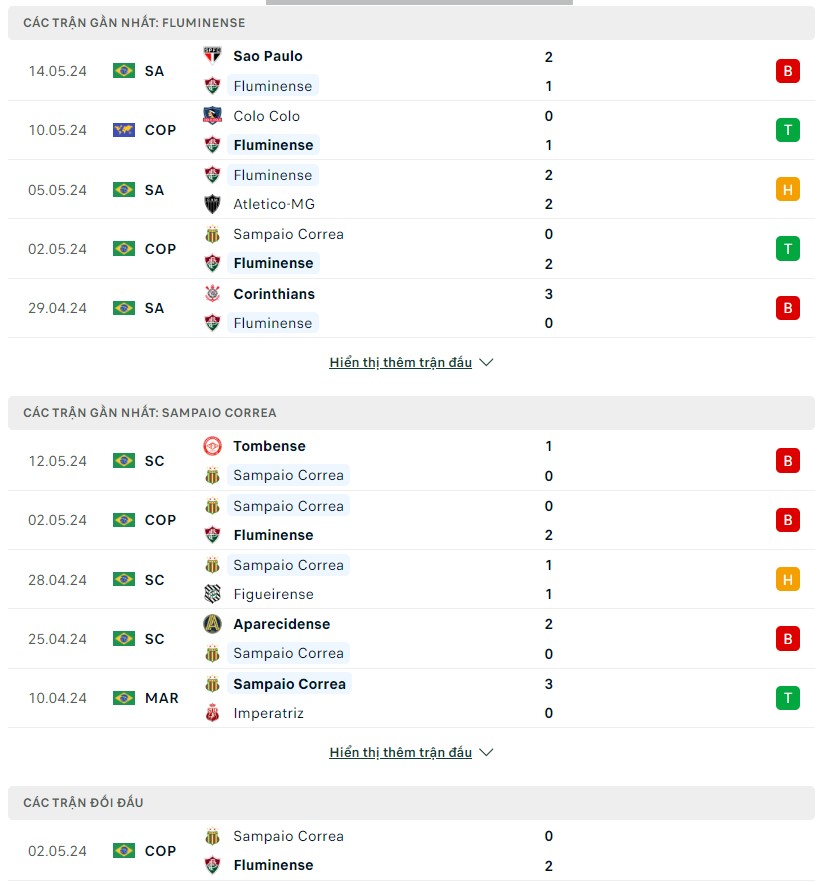
Task: Select the 'CÁC TRẬN GẦN NHẤT: SAMPAIO CORREA' header
Action: click(x=150, y=412)
